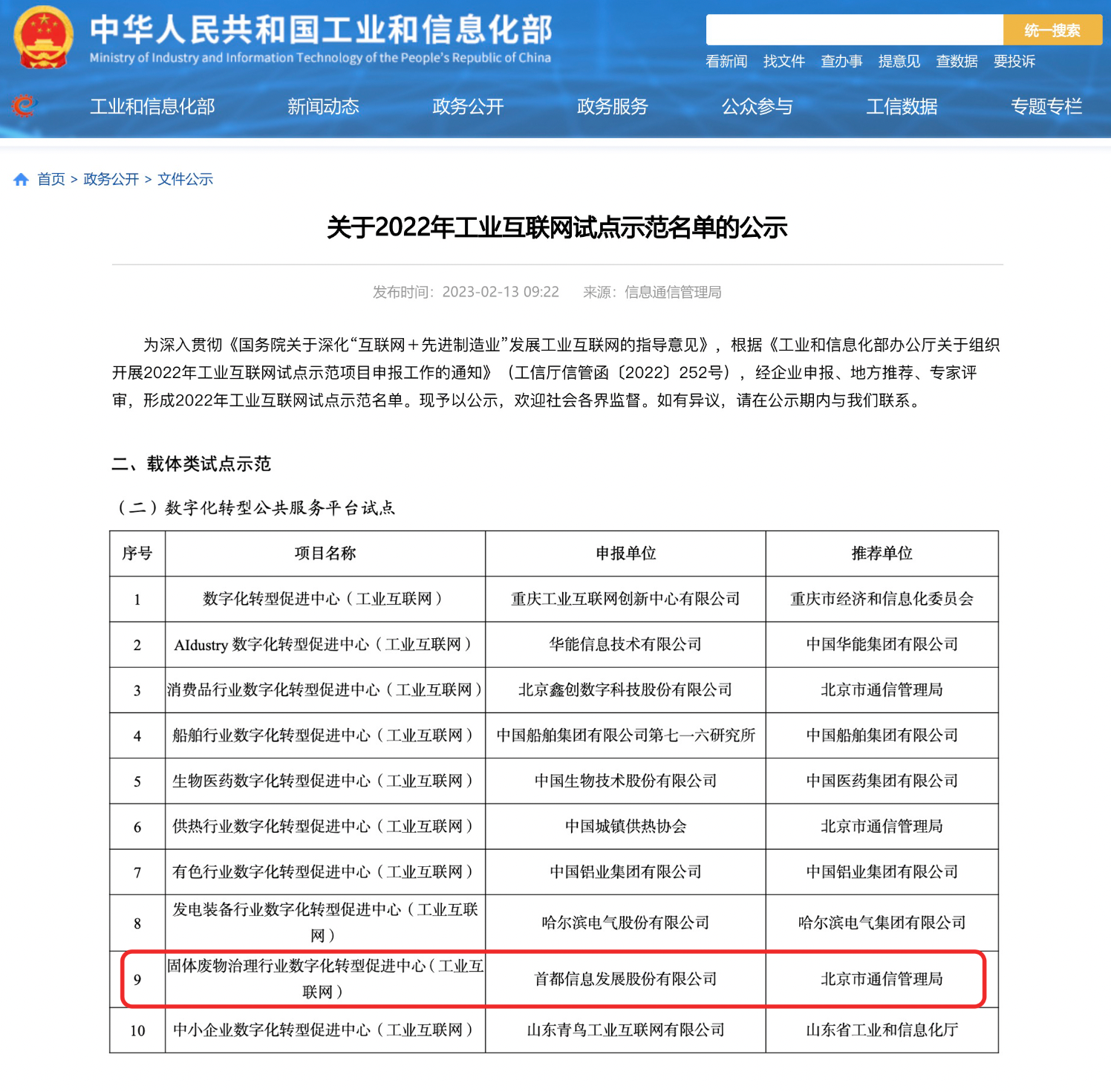This screenshot has width=1111, height=1092.
Task: Click the 序号 column header
Action: coord(137,553)
